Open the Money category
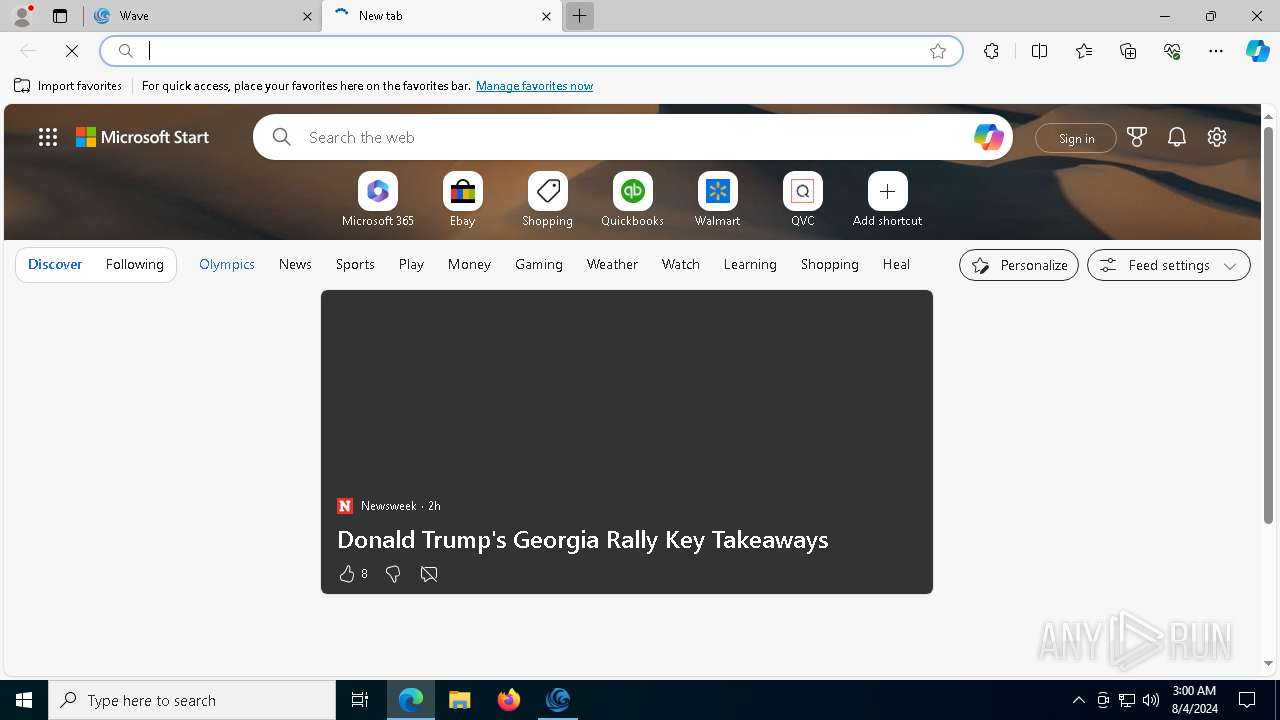1280x720 pixels. point(469,265)
